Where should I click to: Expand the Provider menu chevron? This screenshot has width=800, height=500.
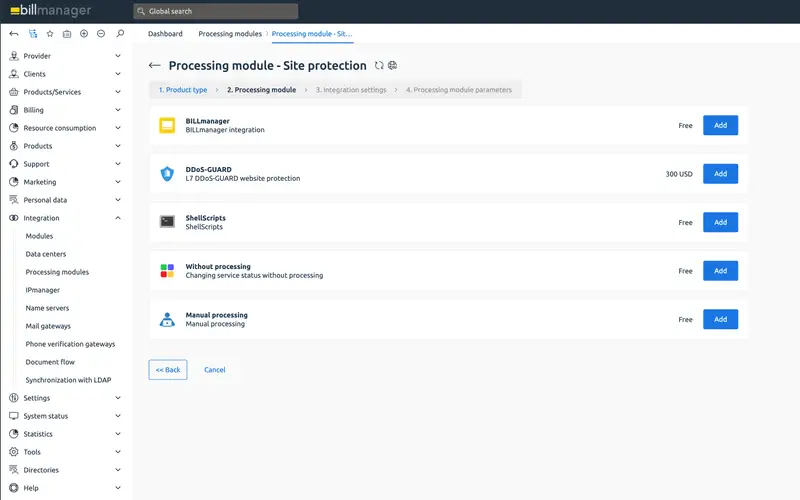point(118,56)
